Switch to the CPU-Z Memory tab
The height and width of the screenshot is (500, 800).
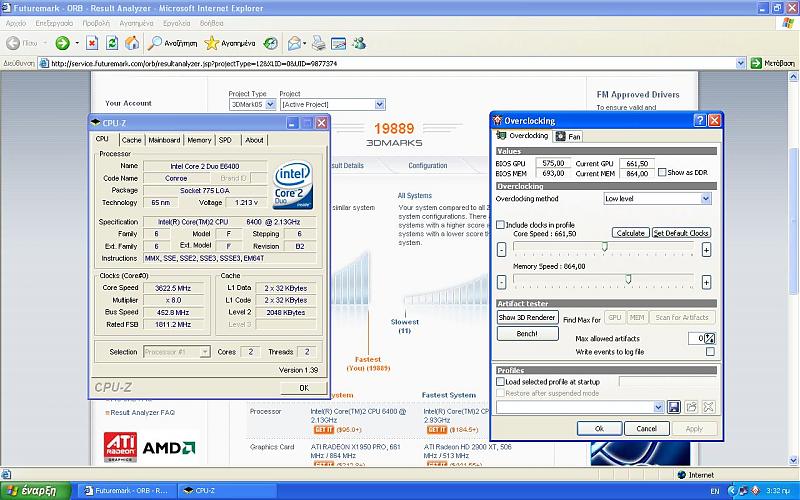click(199, 140)
